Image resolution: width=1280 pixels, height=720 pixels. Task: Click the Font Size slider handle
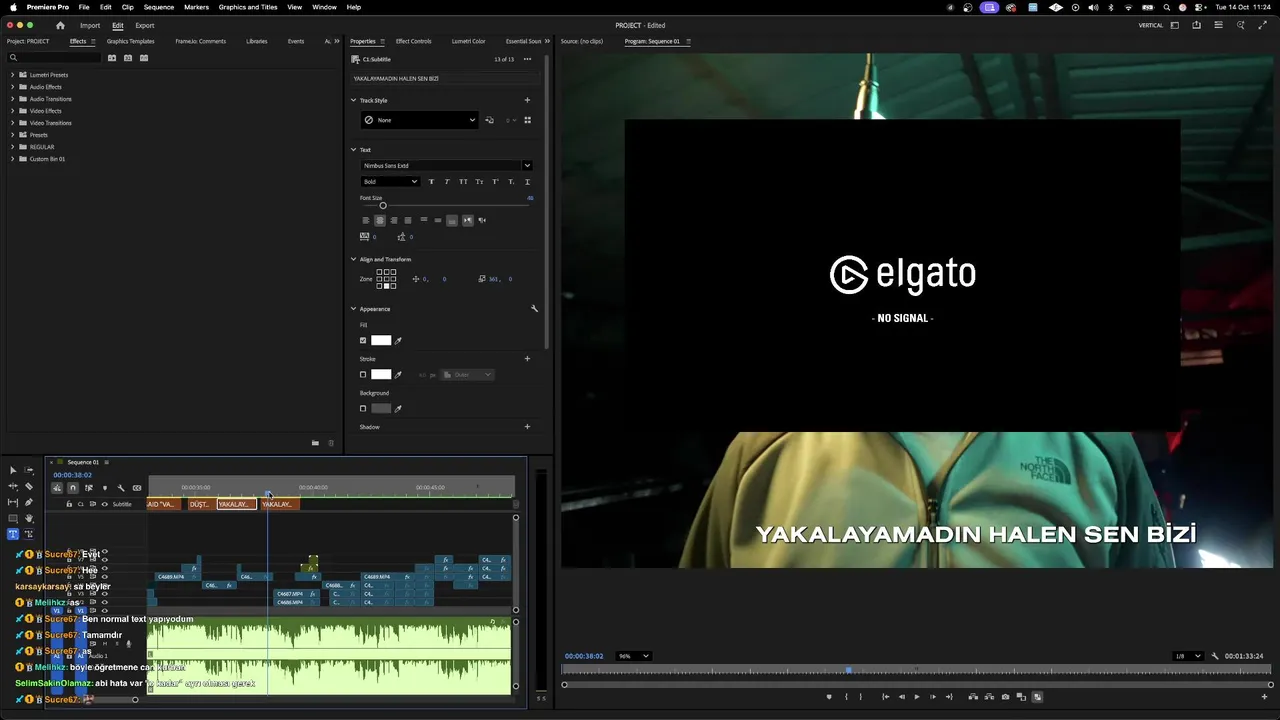(x=382, y=206)
